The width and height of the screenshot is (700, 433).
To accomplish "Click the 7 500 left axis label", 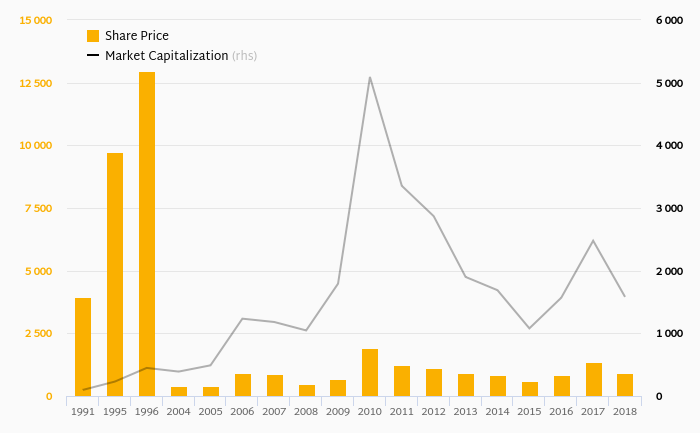I will coord(38,208).
